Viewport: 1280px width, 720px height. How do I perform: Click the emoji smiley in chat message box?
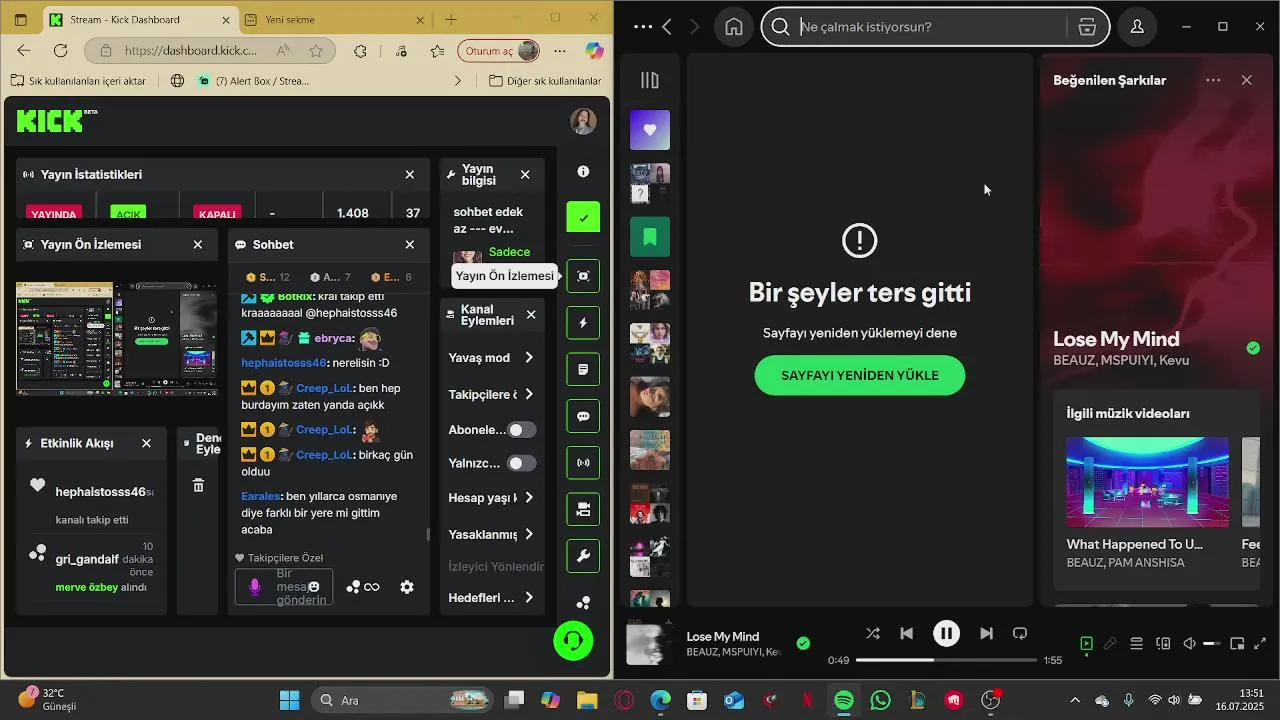(314, 587)
